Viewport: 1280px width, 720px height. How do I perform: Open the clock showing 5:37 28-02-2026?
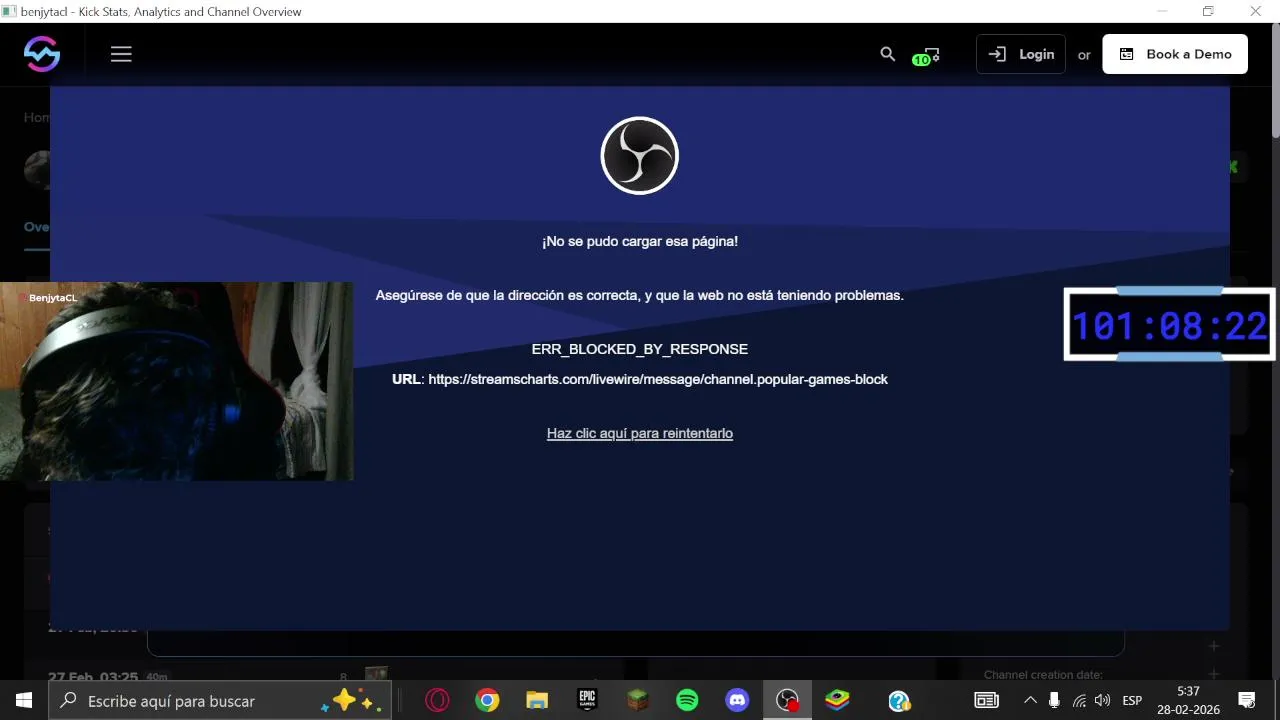click(1188, 700)
